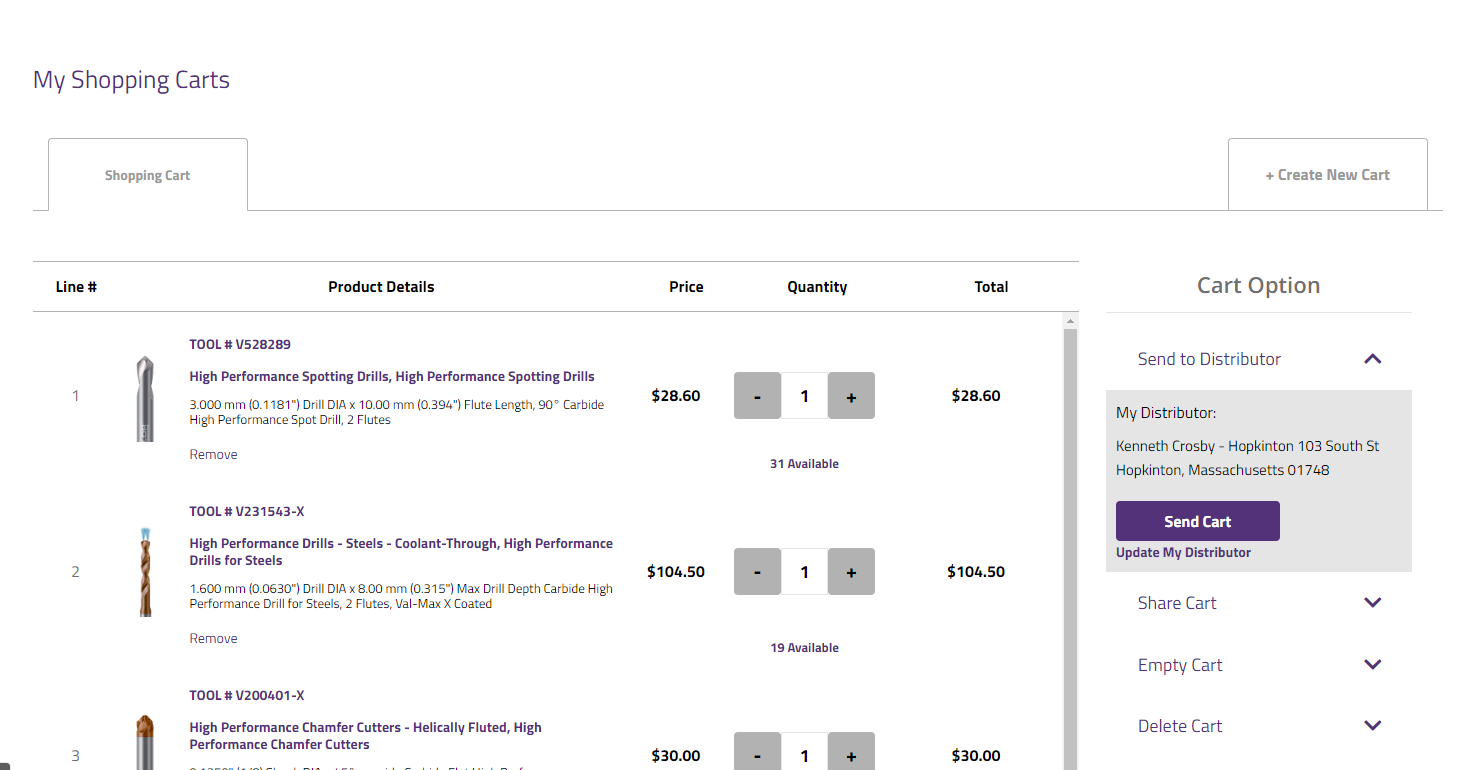The image size is (1470, 770).
Task: Open the Delete Cart expander
Action: coord(1372,725)
